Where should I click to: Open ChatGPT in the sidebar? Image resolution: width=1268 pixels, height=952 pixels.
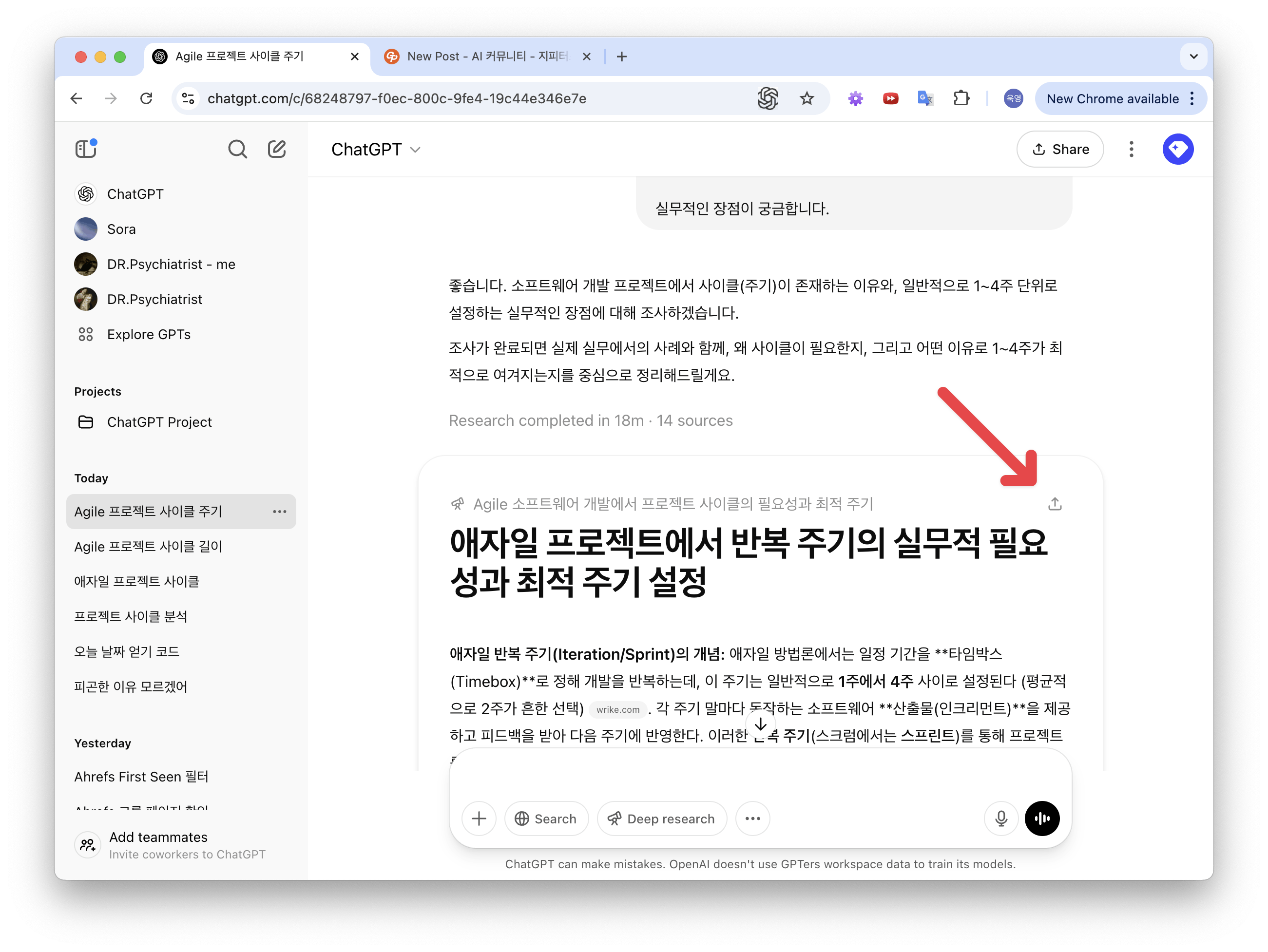point(181,194)
